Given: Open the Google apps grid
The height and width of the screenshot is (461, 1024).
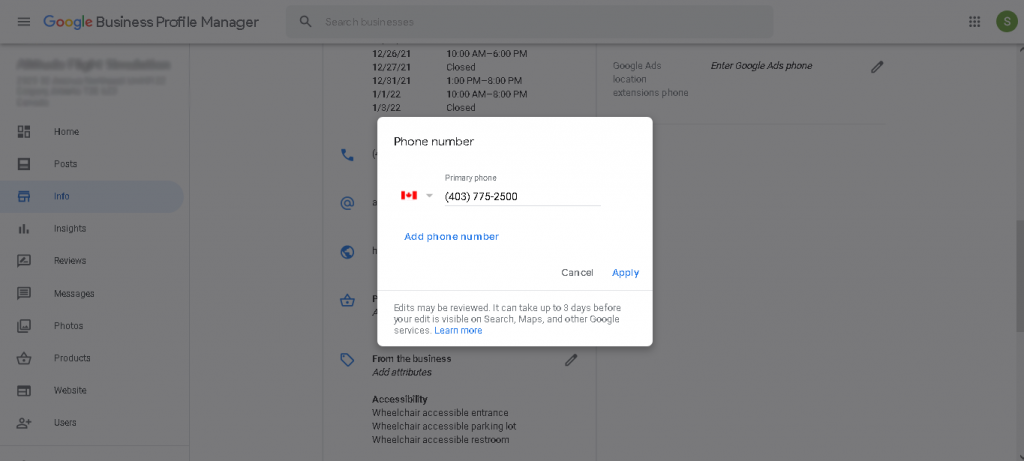Looking at the screenshot, I should tap(975, 22).
